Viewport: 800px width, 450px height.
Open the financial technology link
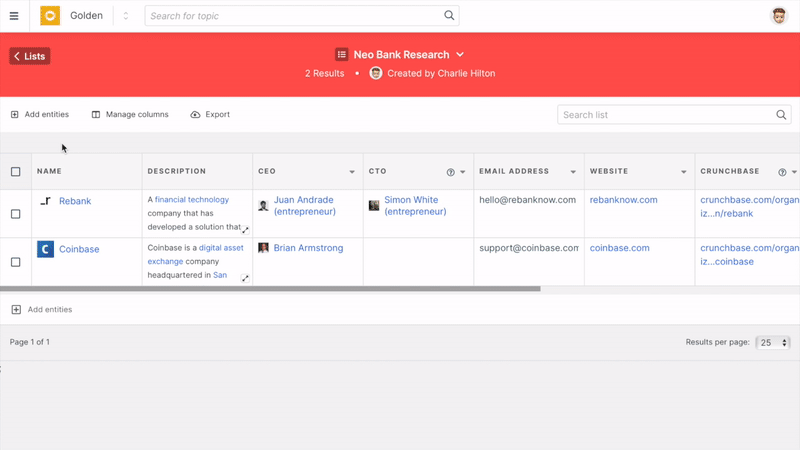[192, 199]
